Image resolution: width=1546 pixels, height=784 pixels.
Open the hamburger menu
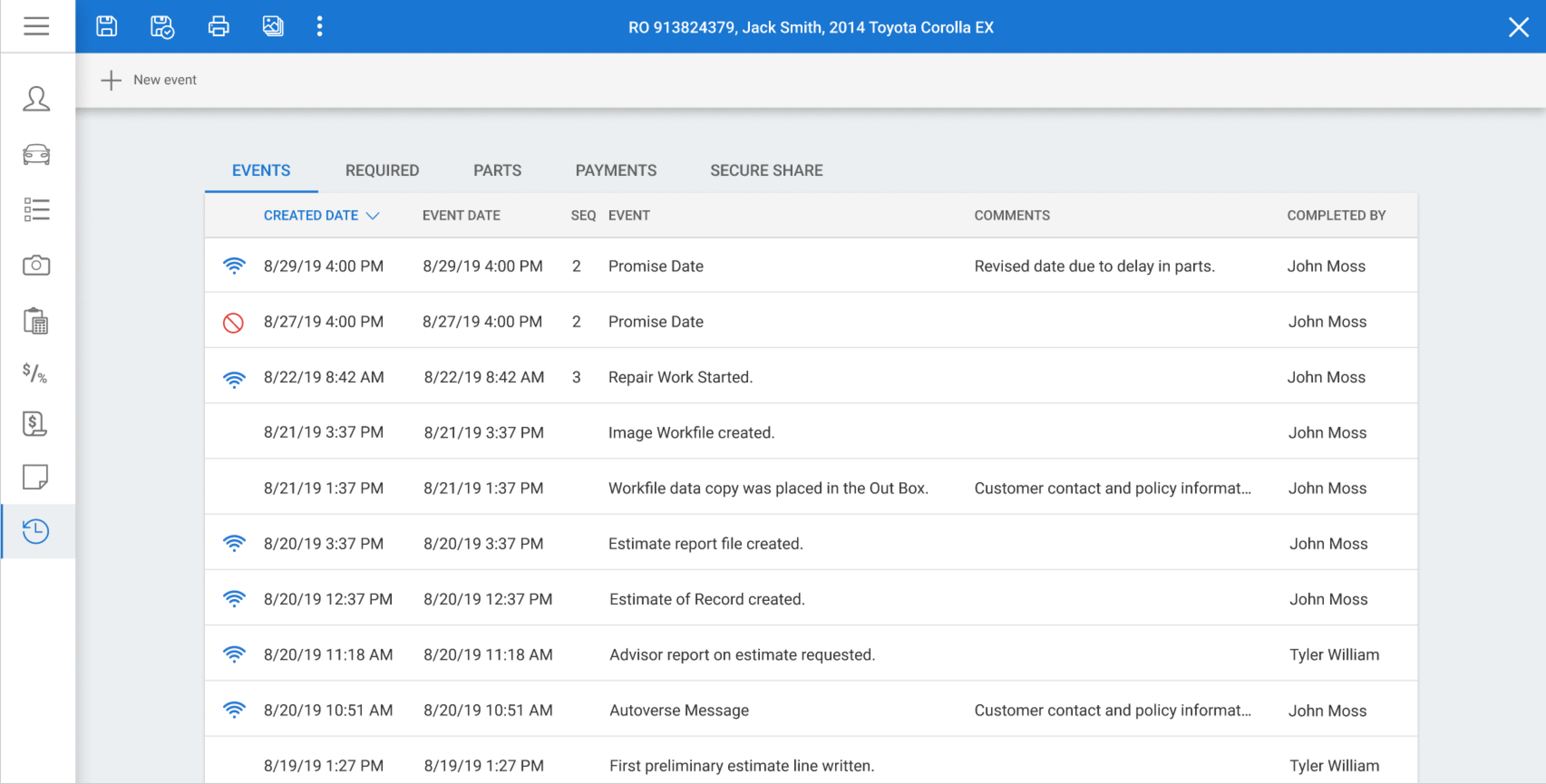(x=36, y=26)
